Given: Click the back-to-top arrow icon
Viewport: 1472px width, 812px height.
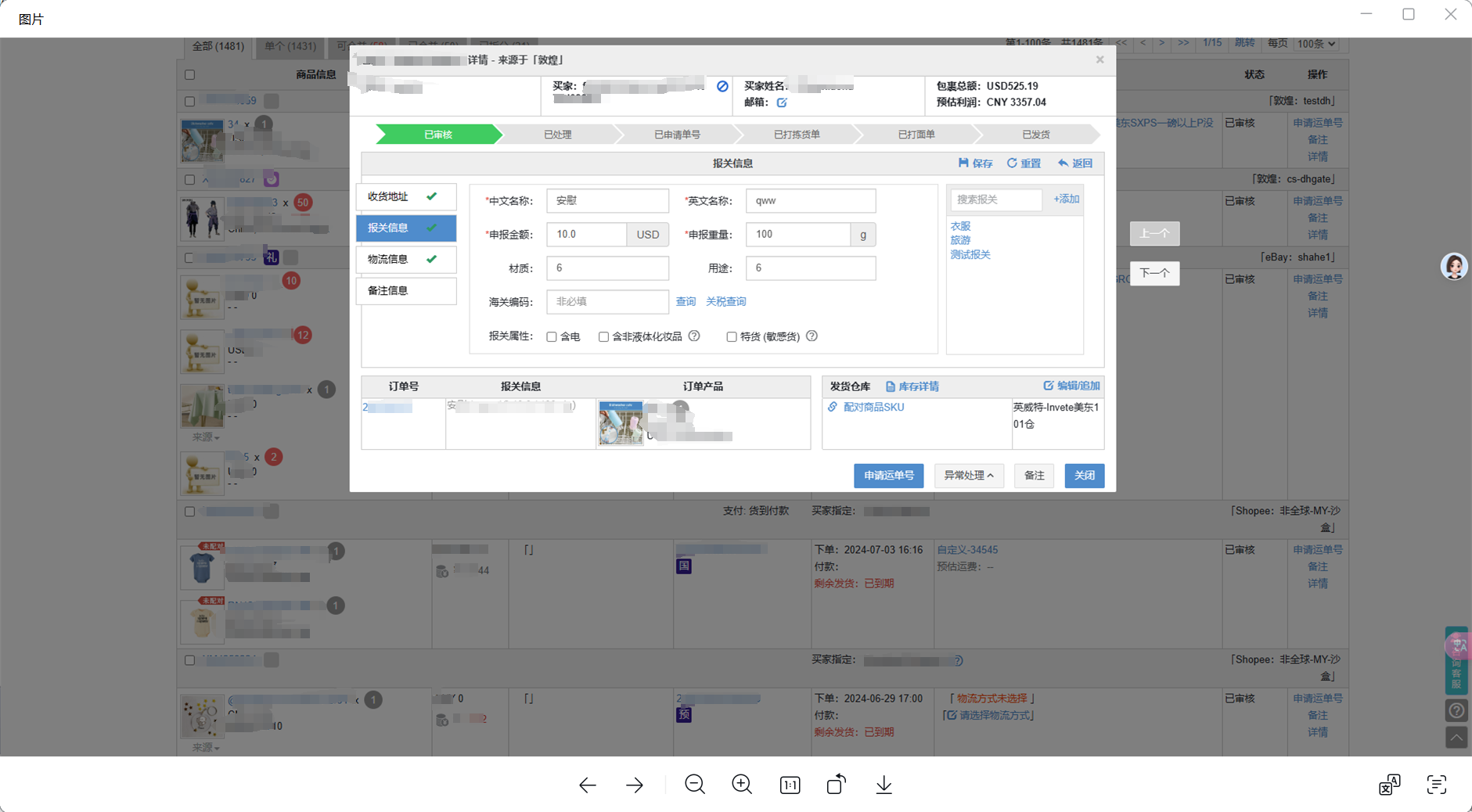Looking at the screenshot, I should coord(1456,737).
